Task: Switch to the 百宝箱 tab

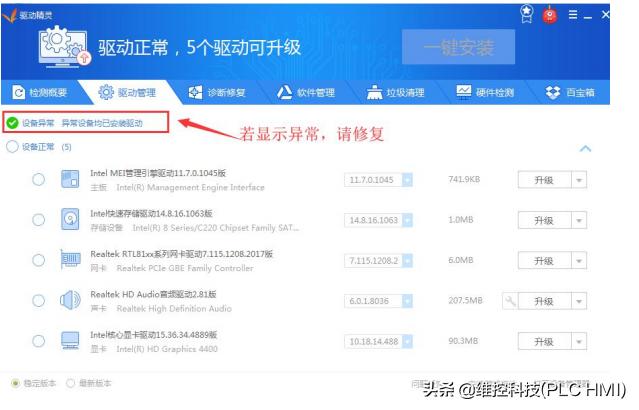Action: click(x=571, y=93)
